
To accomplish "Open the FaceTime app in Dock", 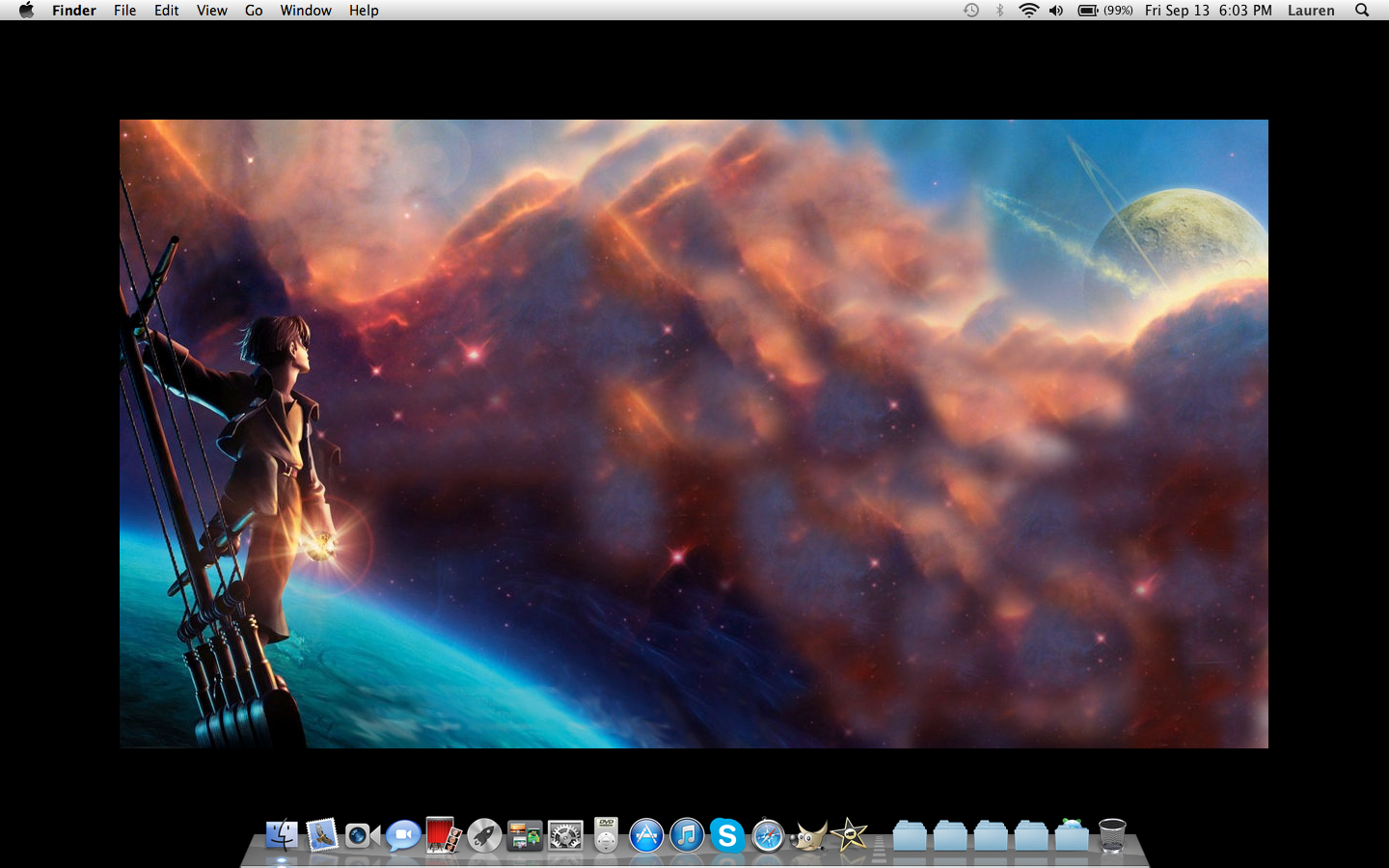I will point(363,835).
